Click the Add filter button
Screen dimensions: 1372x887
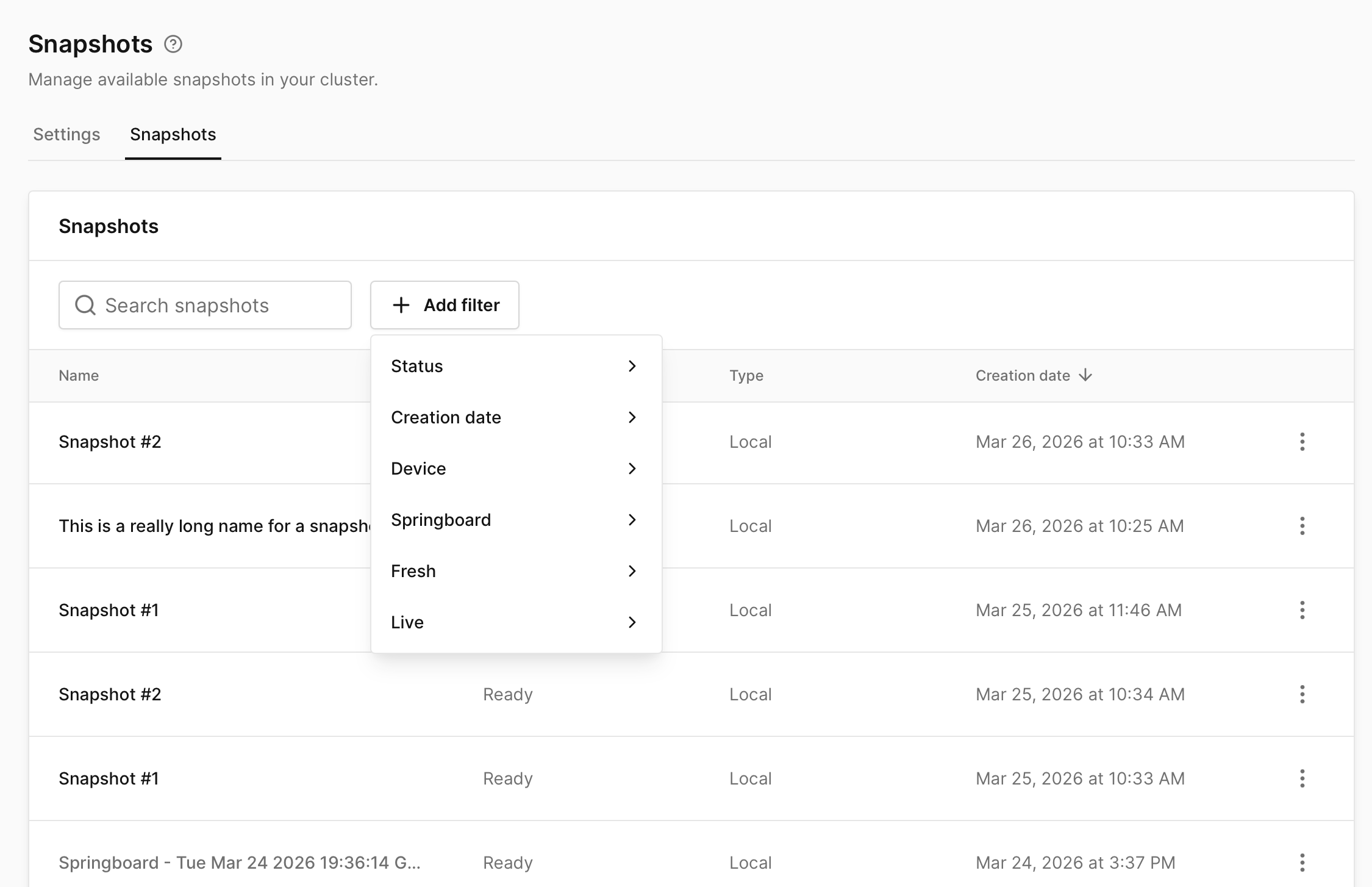tap(445, 305)
